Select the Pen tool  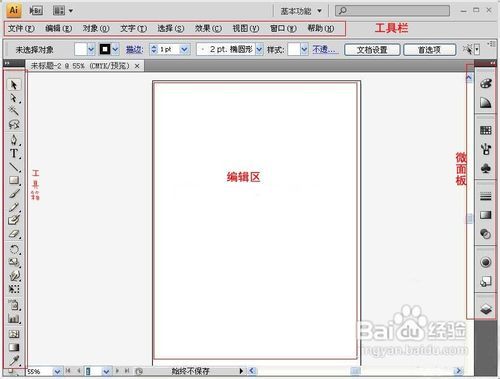(x=14, y=140)
